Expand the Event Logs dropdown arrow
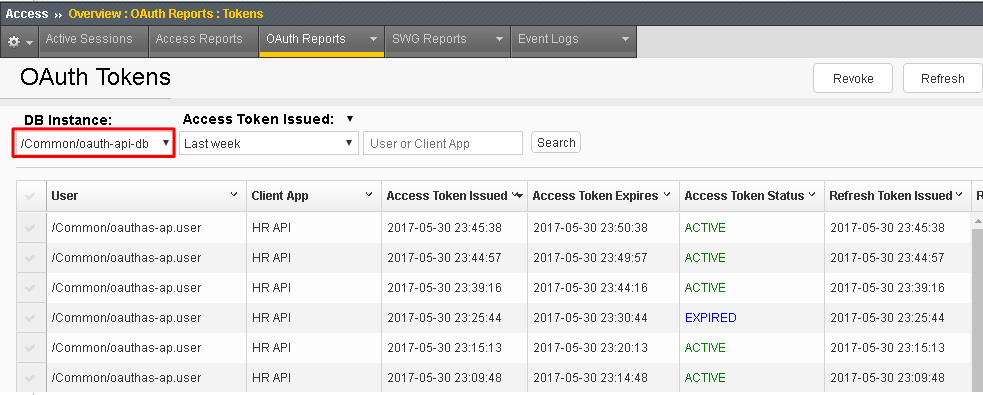The height and width of the screenshot is (395, 983). [x=625, y=39]
